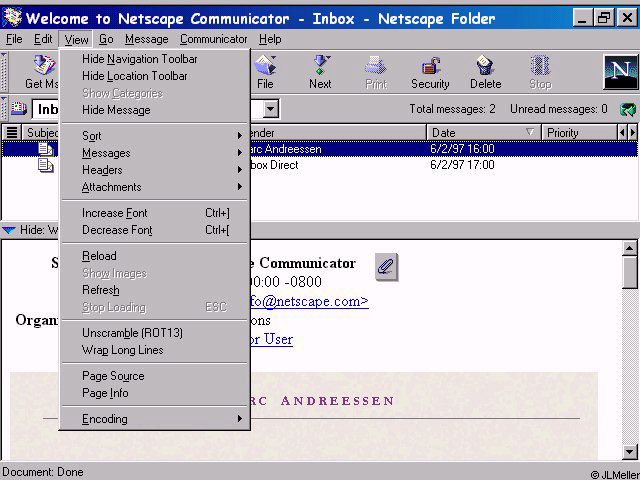Viewport: 640px width, 480px height.
Task: Minimize the Netscape window
Action: pyautogui.click(x=583, y=18)
